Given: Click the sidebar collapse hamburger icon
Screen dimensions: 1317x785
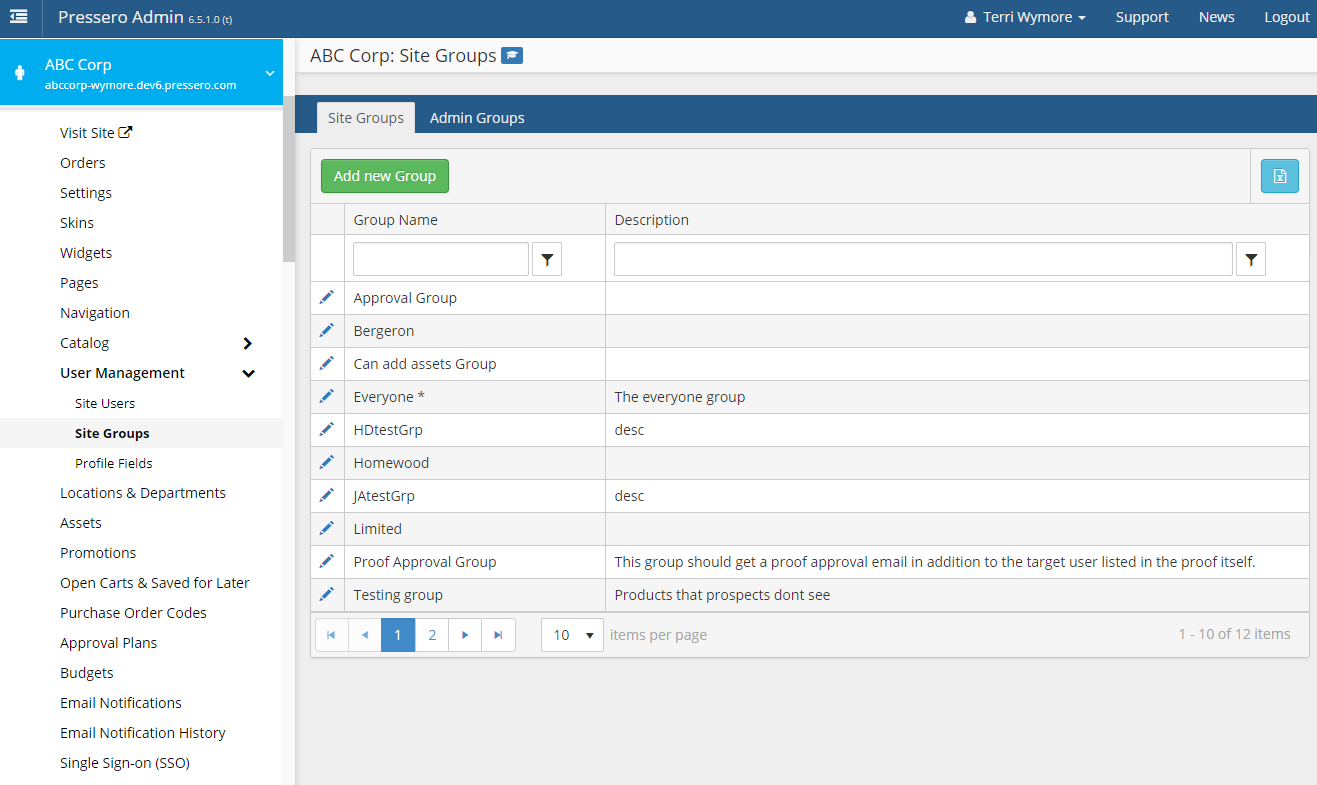Looking at the screenshot, I should [x=19, y=17].
